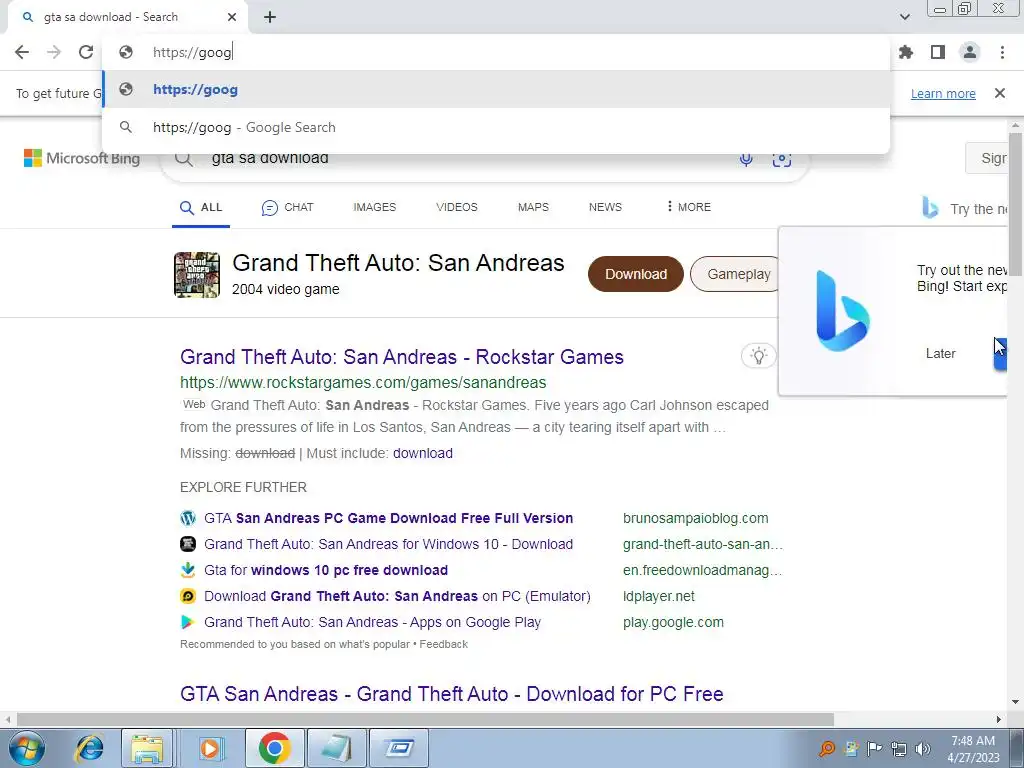Viewport: 1024px width, 768px height.
Task: Switch to the NEWS tab
Action: tap(605, 207)
